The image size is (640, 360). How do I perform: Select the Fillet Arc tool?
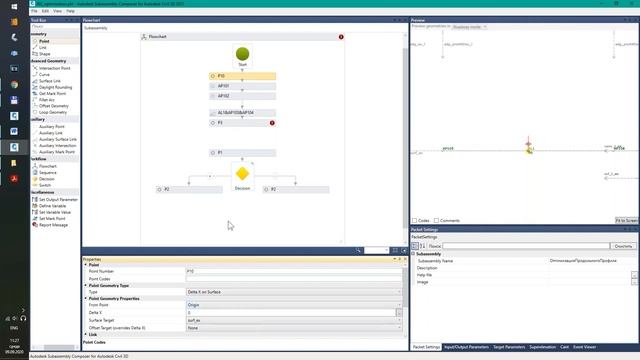[x=47, y=100]
